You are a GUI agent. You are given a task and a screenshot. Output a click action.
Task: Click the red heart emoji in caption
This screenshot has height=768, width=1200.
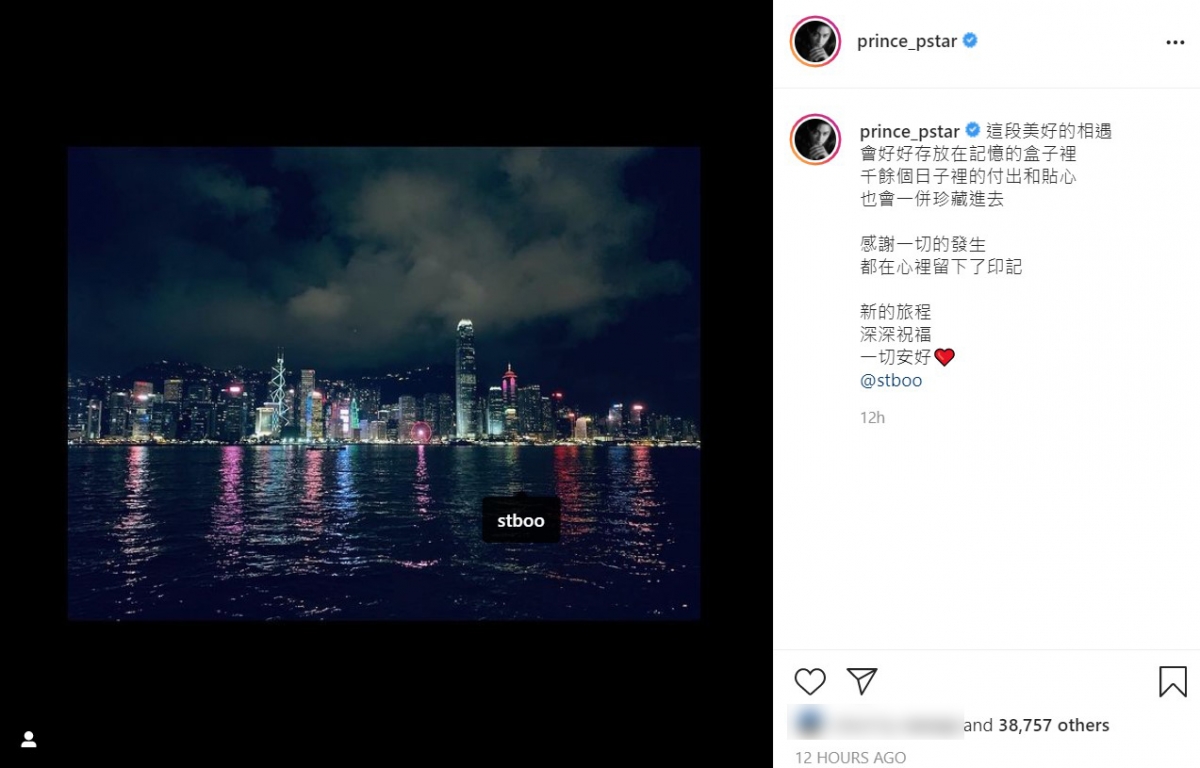(945, 358)
